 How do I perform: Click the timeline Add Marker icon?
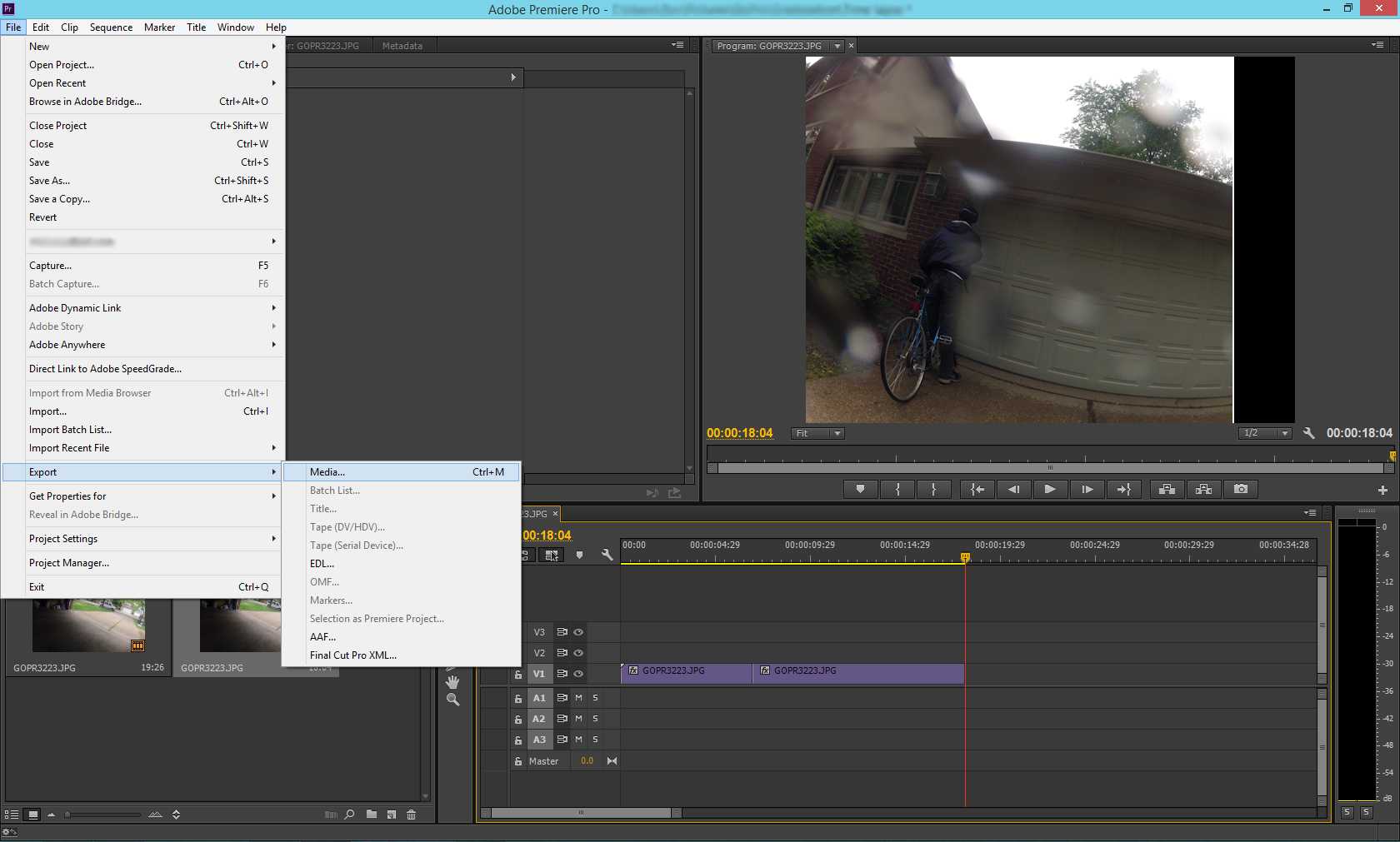coord(579,555)
